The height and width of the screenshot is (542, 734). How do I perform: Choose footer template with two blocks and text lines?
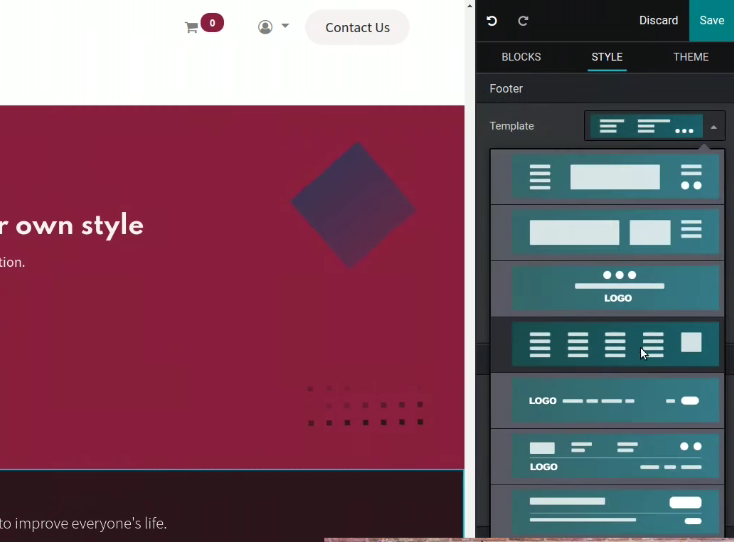coord(615,232)
